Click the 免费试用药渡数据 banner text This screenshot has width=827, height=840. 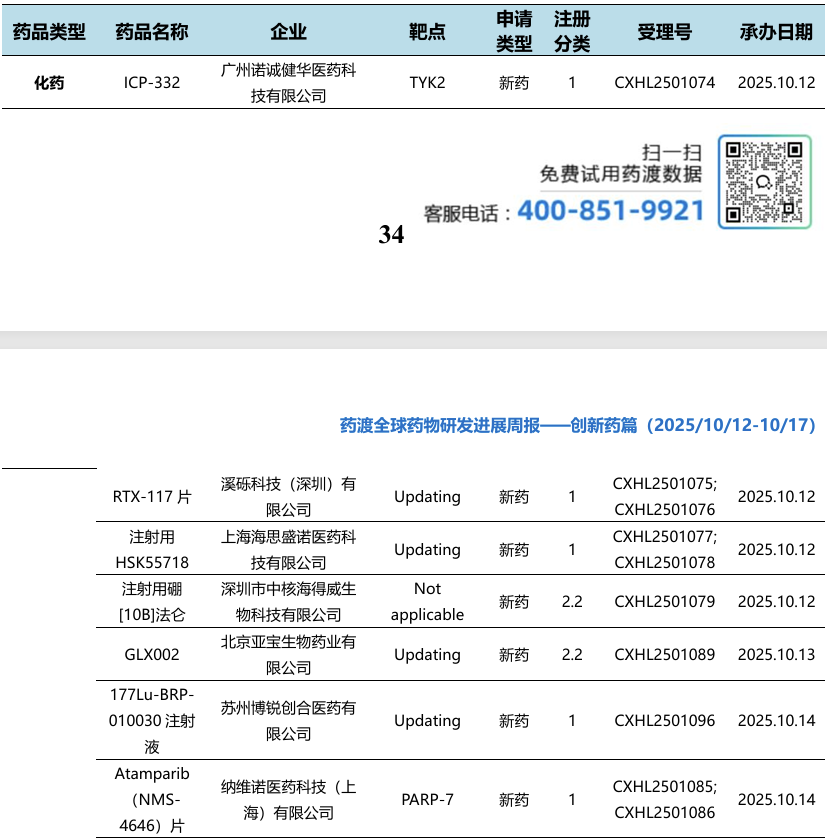tap(621, 174)
